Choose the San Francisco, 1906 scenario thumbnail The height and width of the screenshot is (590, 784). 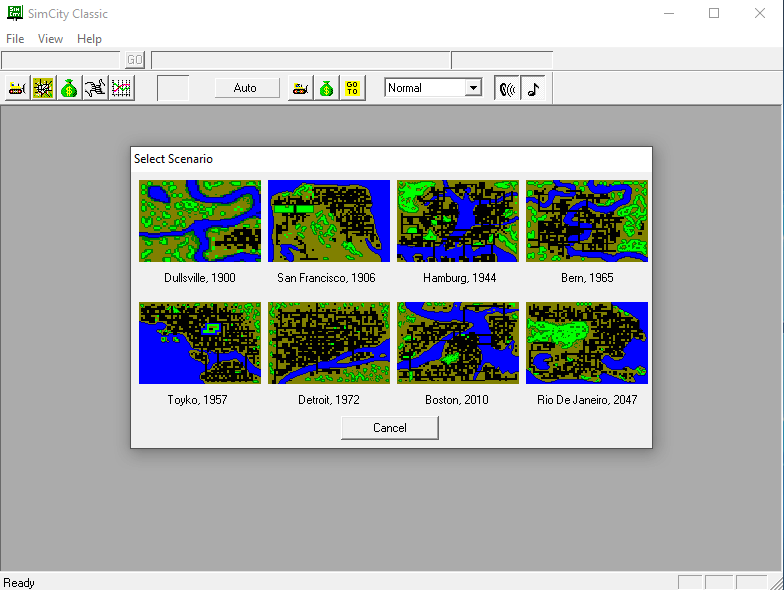[x=328, y=221]
